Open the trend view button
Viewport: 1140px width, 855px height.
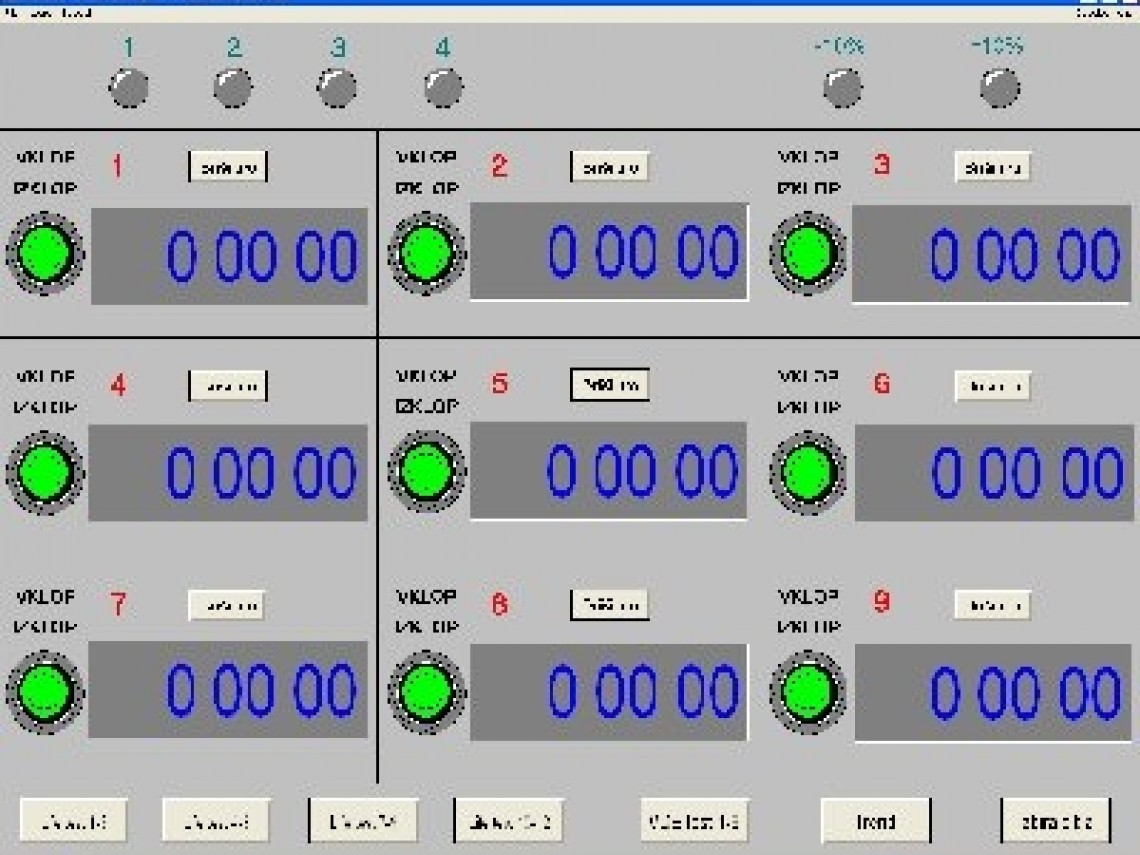coord(875,821)
